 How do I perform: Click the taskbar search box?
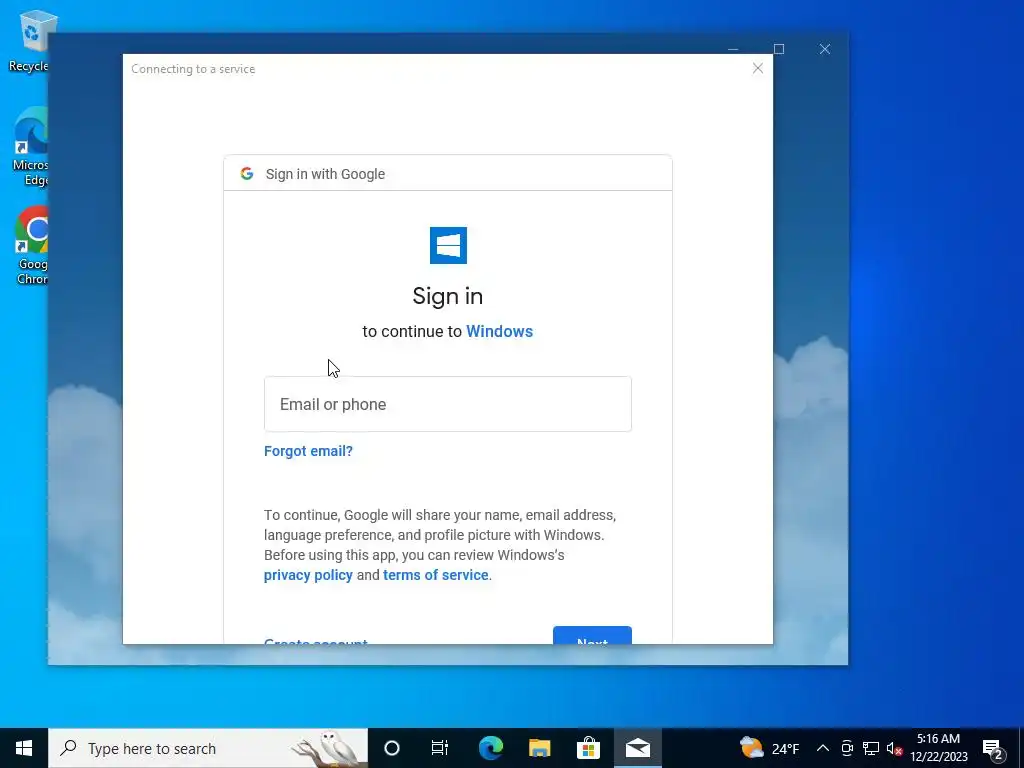tap(208, 748)
